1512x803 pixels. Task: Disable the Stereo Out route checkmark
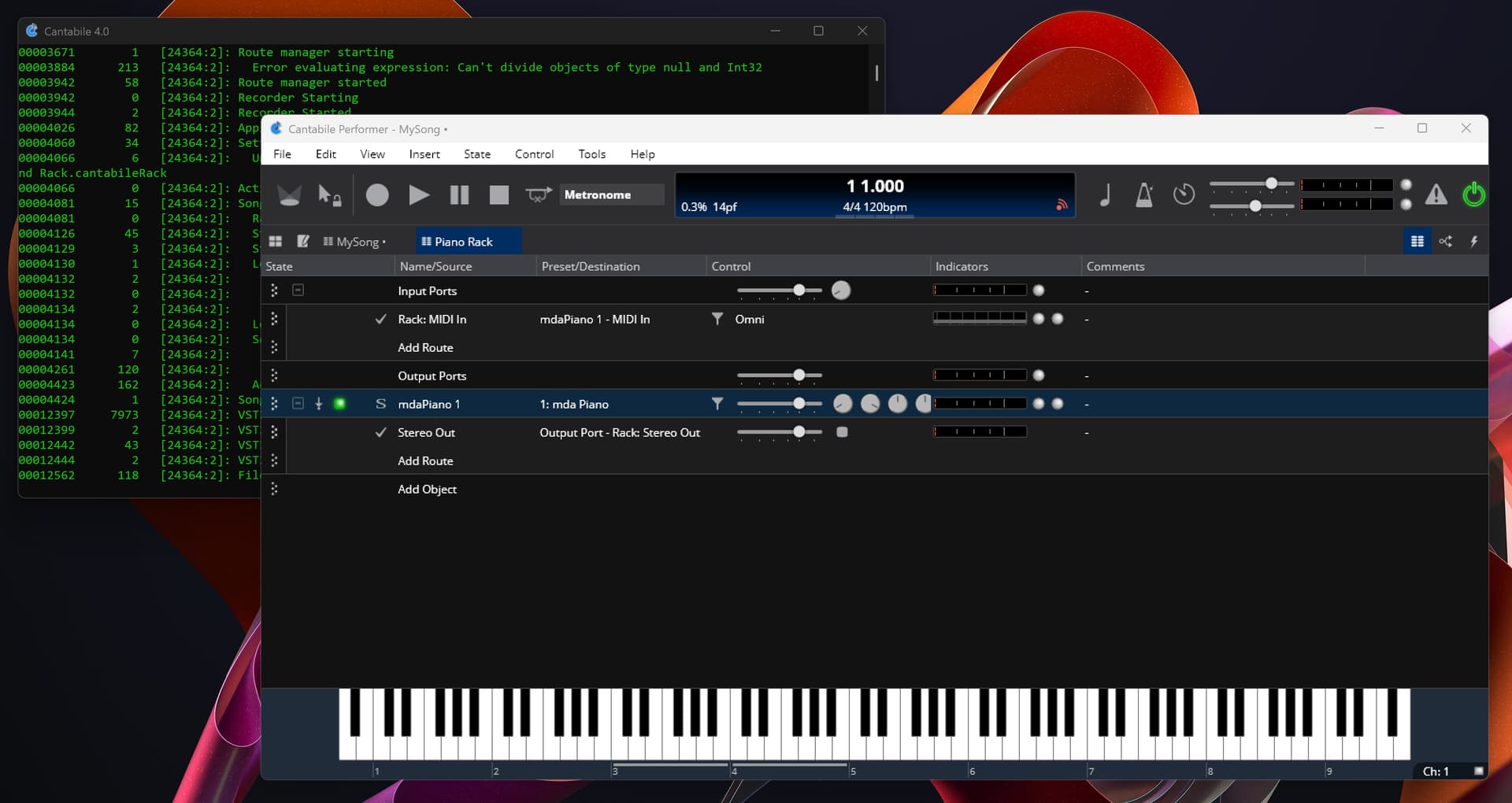tap(381, 432)
